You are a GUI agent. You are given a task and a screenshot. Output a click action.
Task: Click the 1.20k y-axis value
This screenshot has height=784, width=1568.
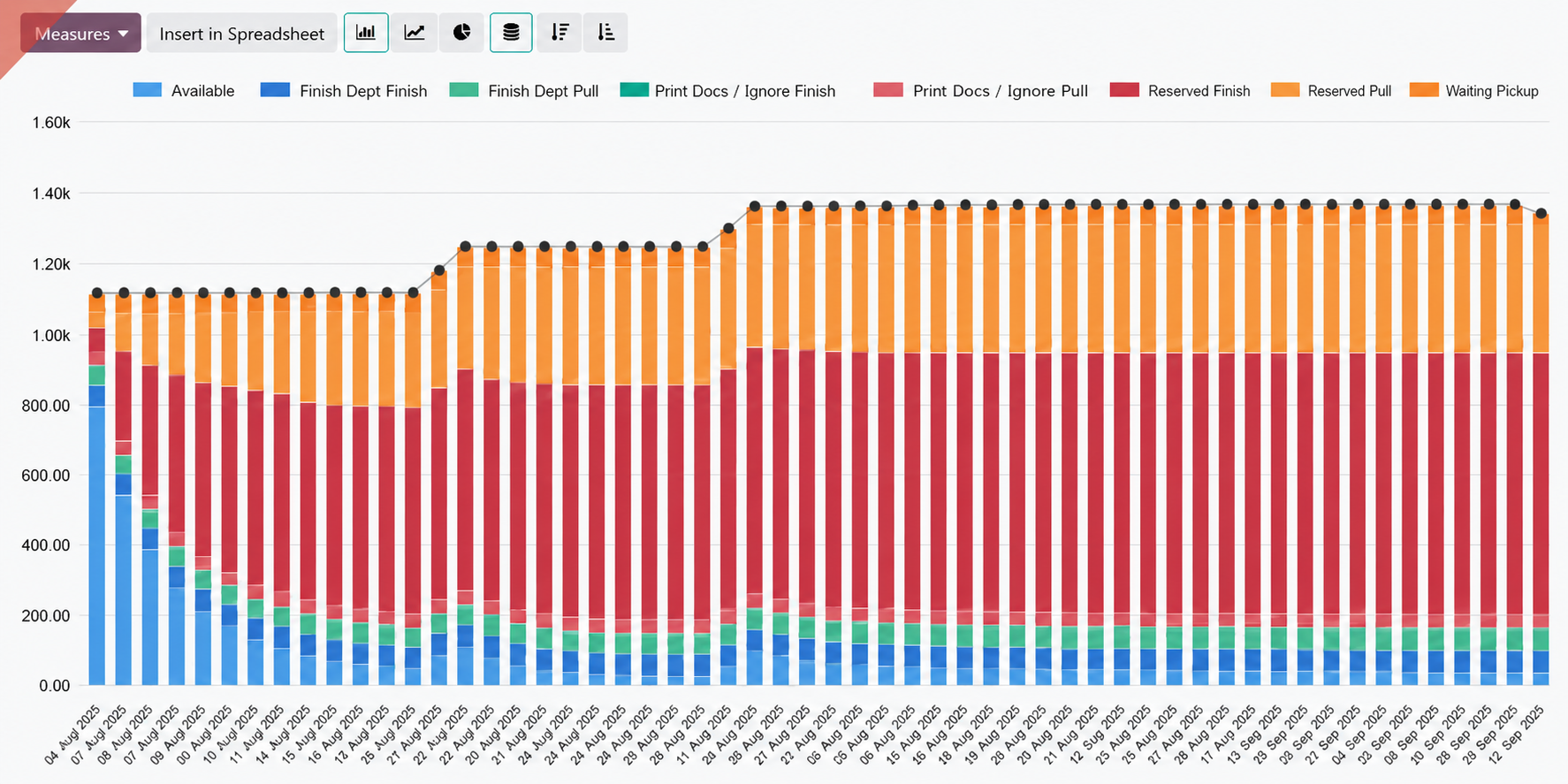pos(51,264)
